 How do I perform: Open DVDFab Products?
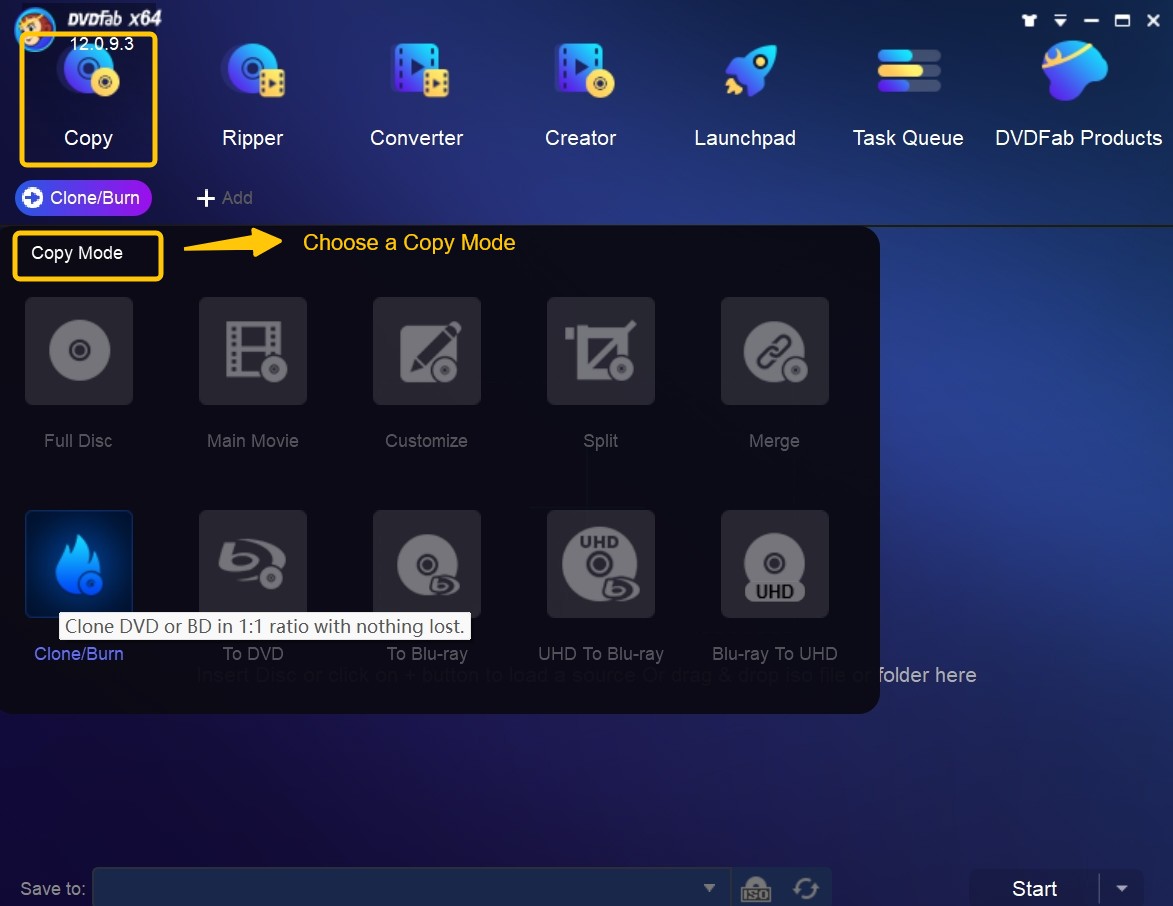1078,96
